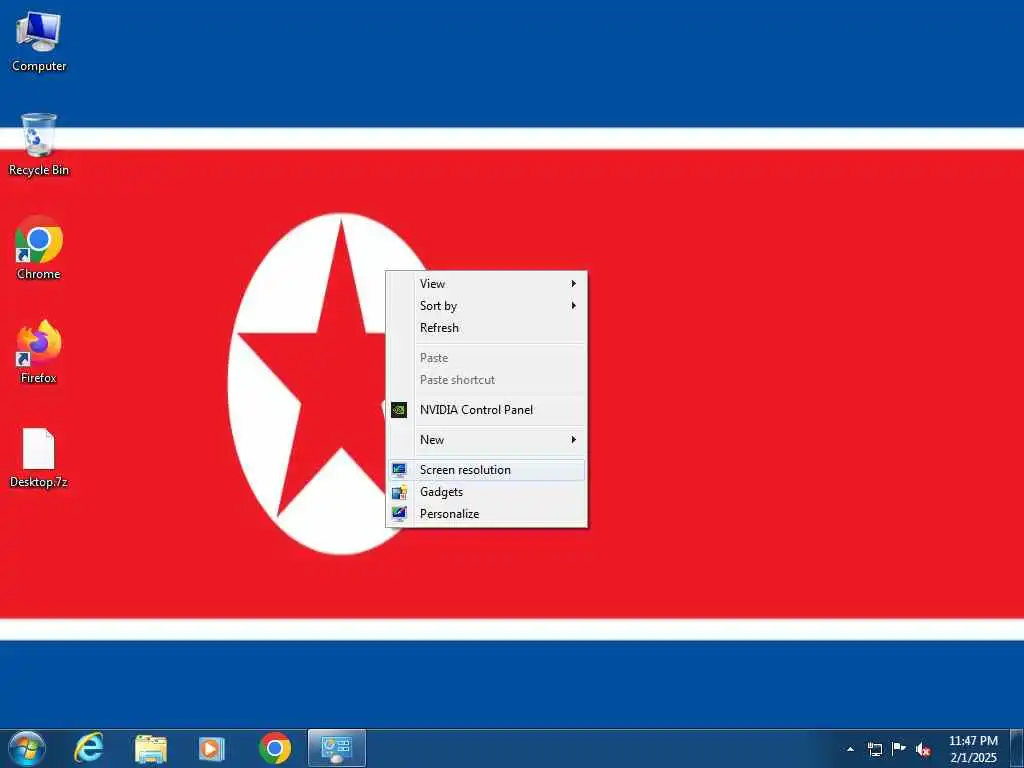Open NVIDIA Control Panel menu entry
This screenshot has width=1024, height=768.
(x=487, y=409)
